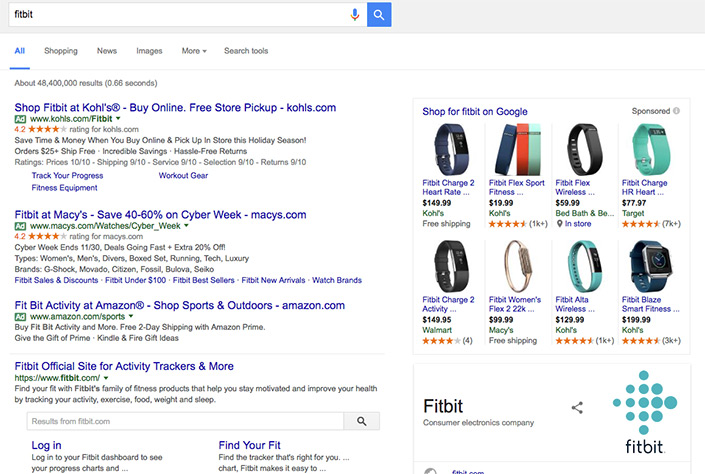This screenshot has height=474, width=705.
Task: Click Fitbit Sales & Discounts link
Action: coord(56,280)
